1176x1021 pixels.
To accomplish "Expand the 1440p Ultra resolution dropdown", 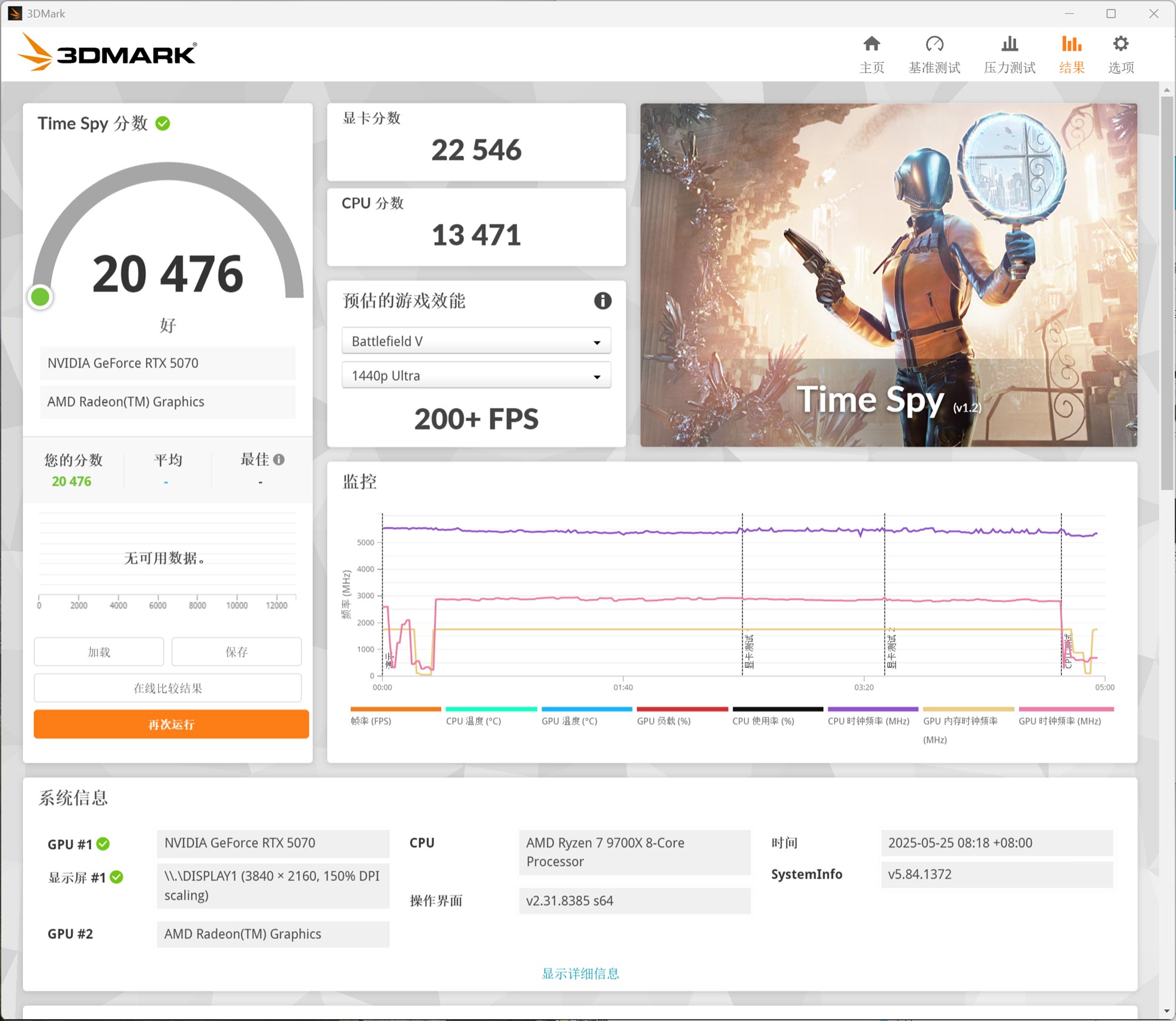I will pyautogui.click(x=476, y=376).
